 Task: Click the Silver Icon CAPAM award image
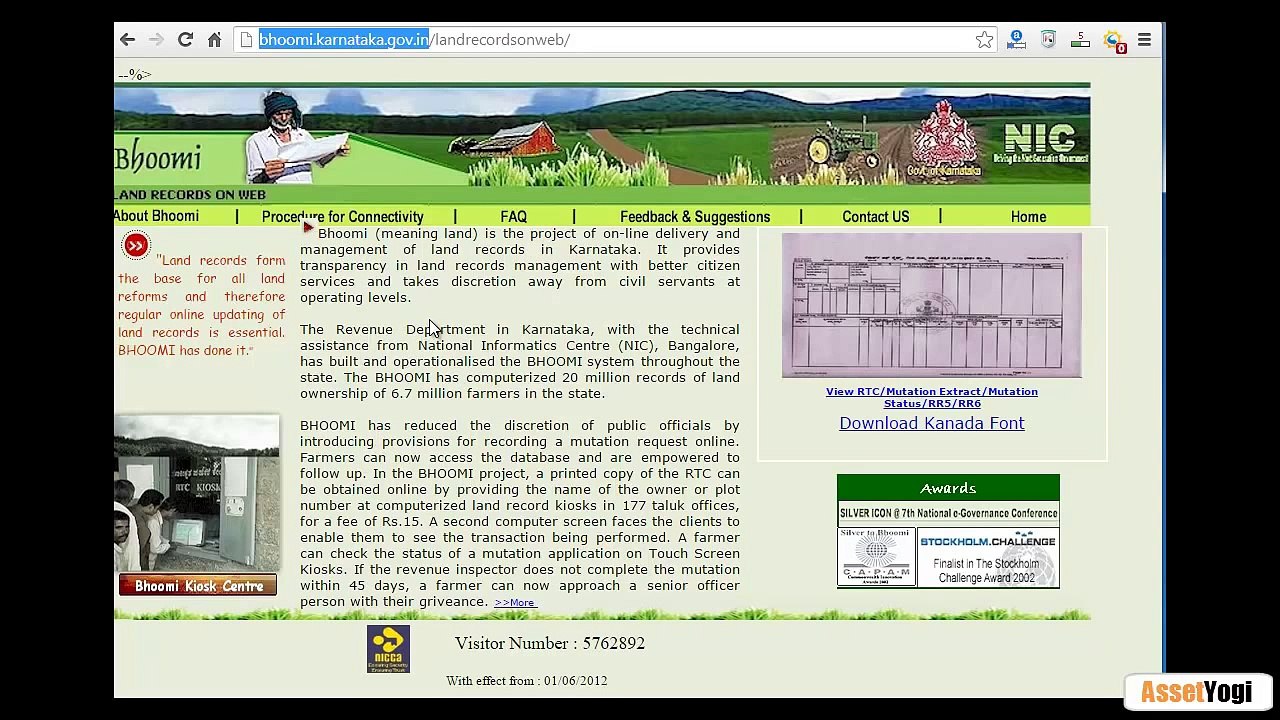[876, 557]
